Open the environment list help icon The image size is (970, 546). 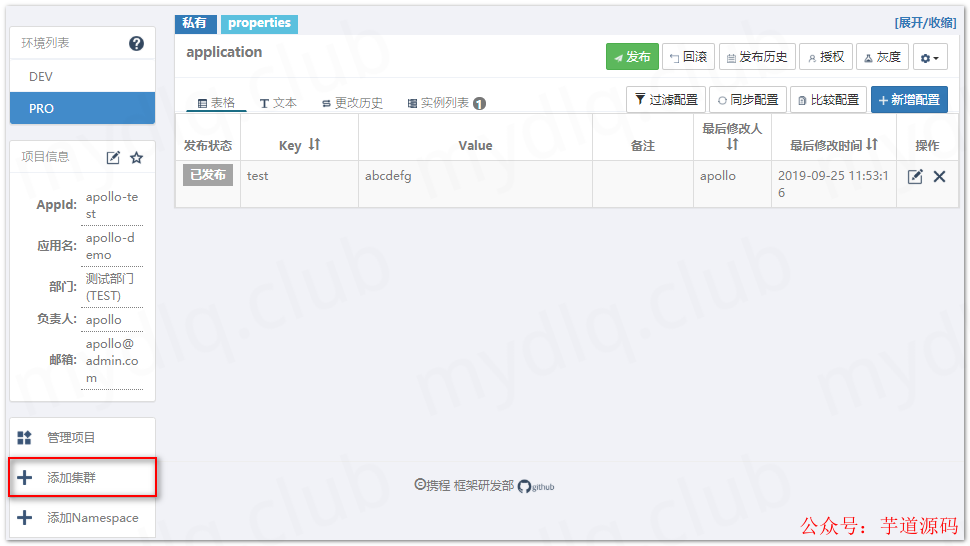pyautogui.click(x=136, y=43)
